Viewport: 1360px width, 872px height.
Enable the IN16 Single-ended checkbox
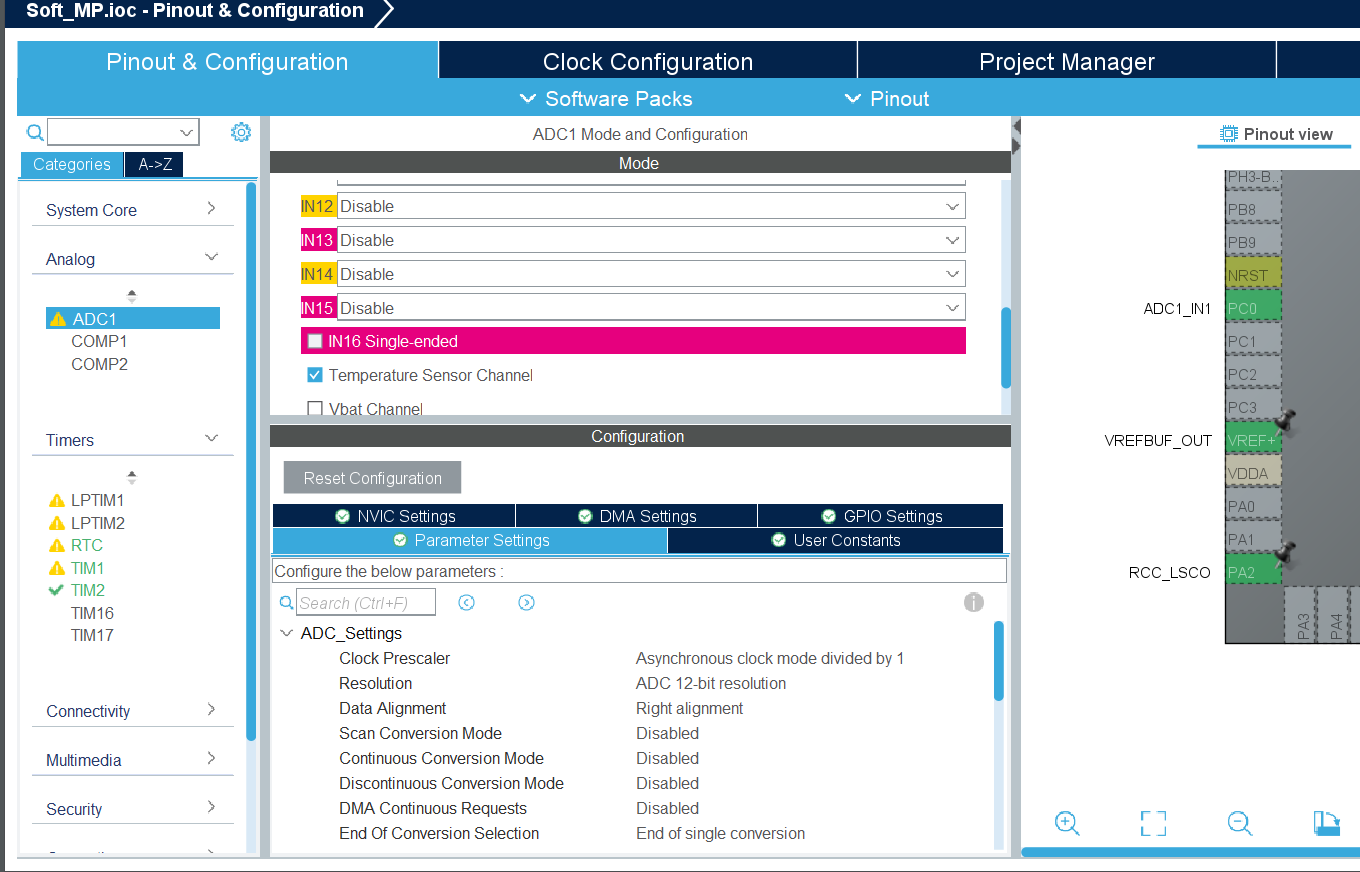tap(315, 340)
